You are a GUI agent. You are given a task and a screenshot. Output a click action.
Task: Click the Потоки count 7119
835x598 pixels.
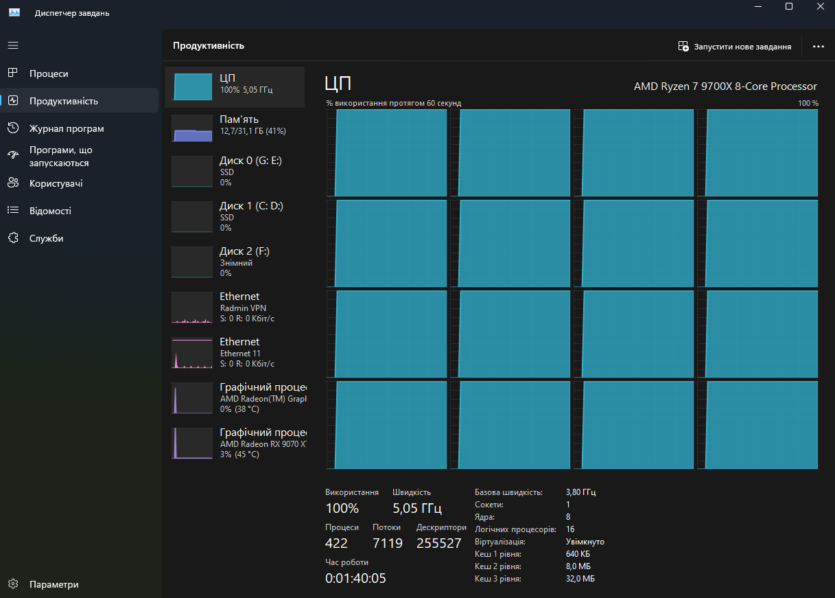(x=387, y=543)
